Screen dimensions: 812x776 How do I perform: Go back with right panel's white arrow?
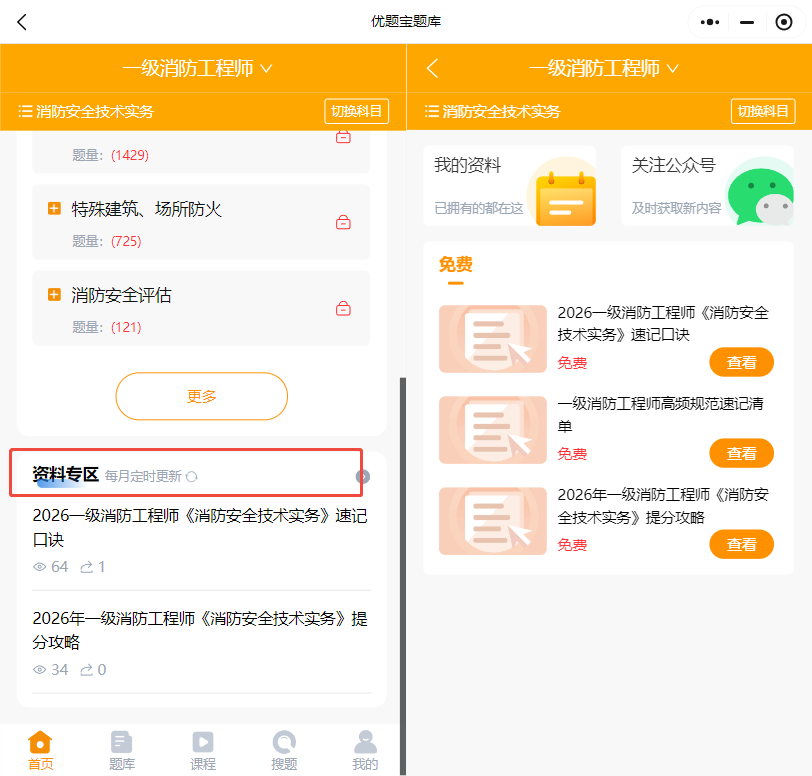432,68
